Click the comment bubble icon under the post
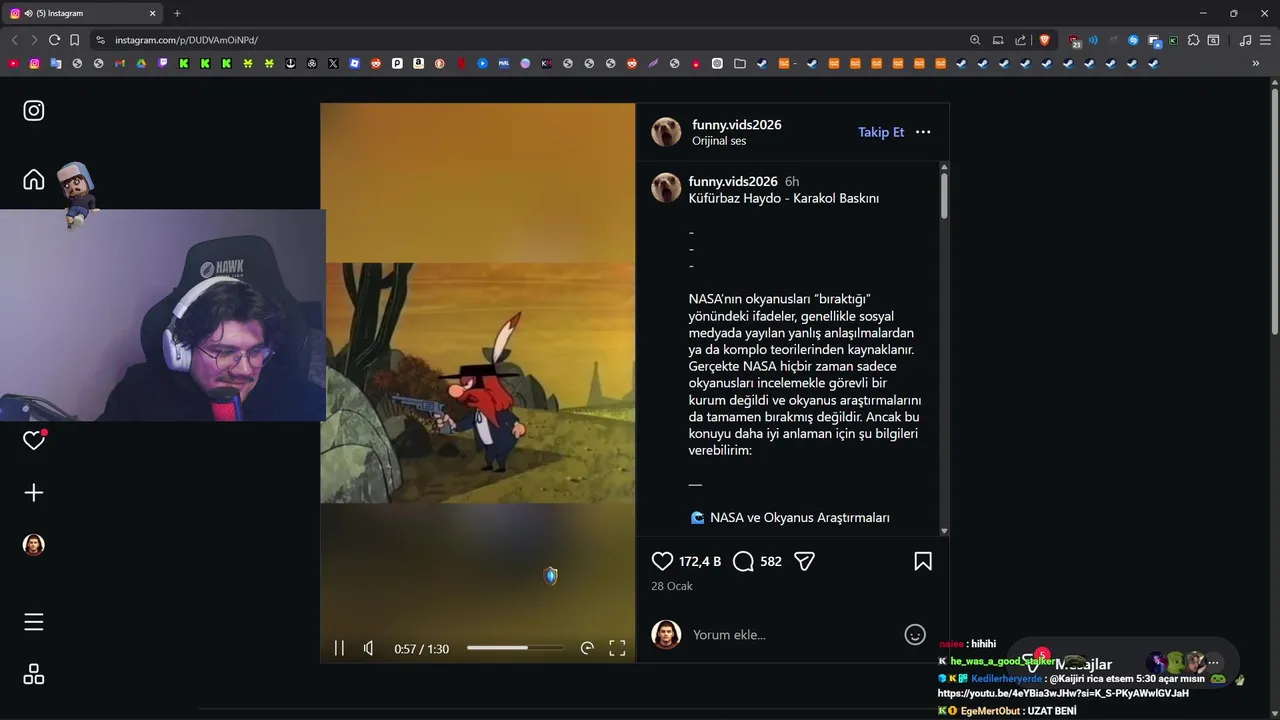This screenshot has height=720, width=1280. coord(743,562)
